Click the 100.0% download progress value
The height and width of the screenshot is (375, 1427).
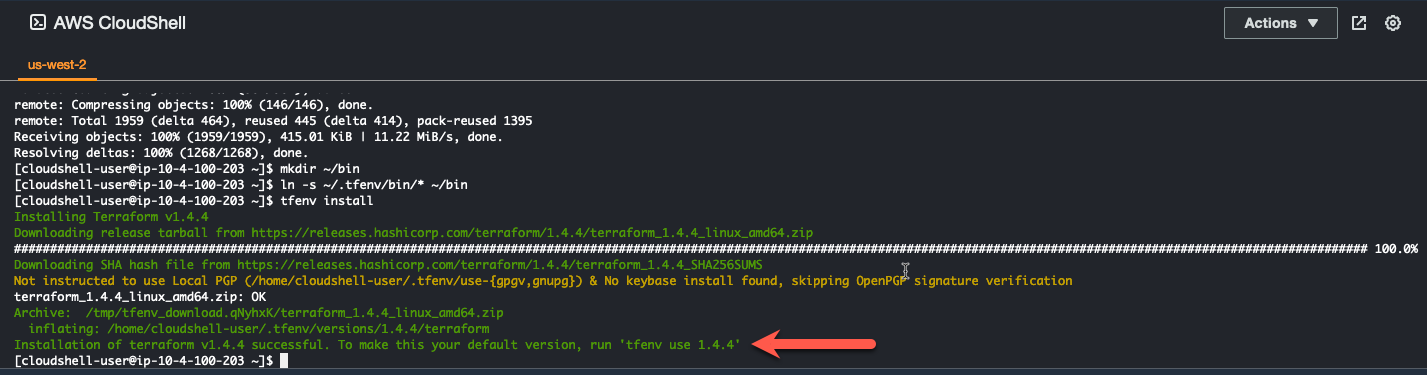tap(1397, 248)
